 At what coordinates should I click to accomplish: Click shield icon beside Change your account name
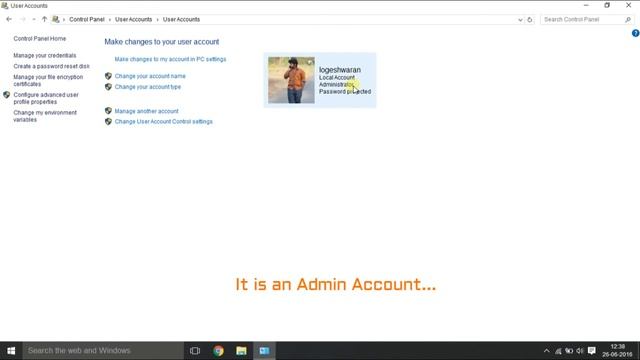(x=108, y=76)
